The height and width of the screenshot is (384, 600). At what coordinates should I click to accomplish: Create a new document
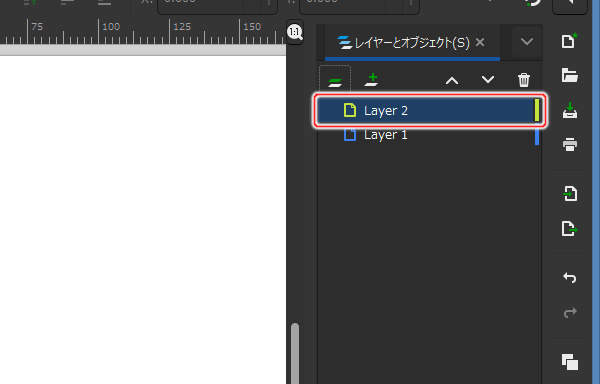569,41
